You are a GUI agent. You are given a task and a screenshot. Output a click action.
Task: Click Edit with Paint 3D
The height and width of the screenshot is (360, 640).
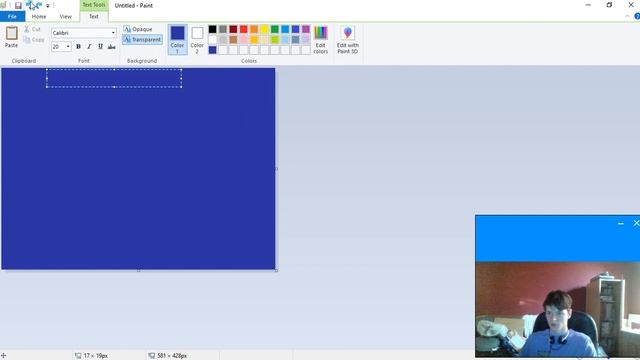pyautogui.click(x=348, y=40)
